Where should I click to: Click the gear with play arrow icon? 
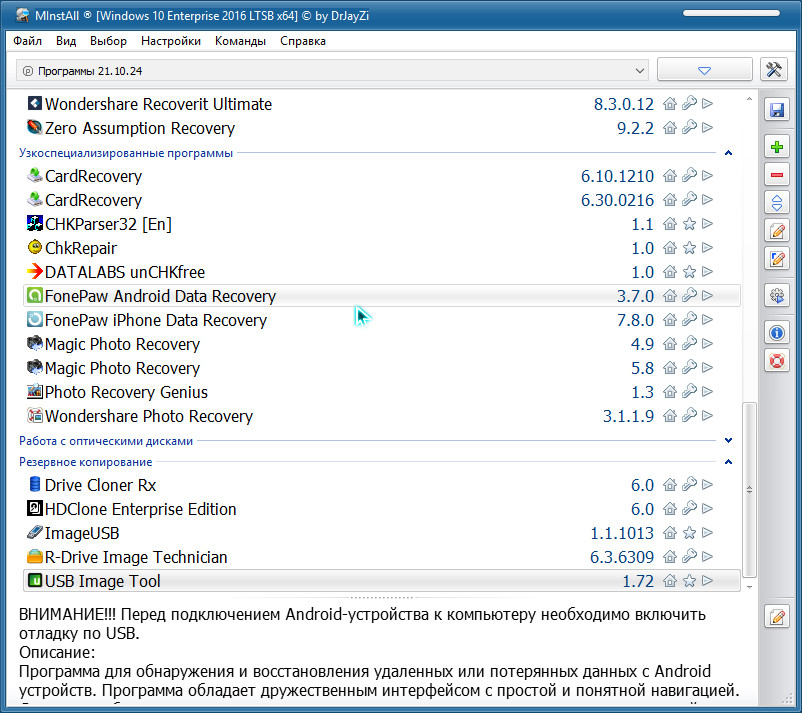tap(776, 295)
